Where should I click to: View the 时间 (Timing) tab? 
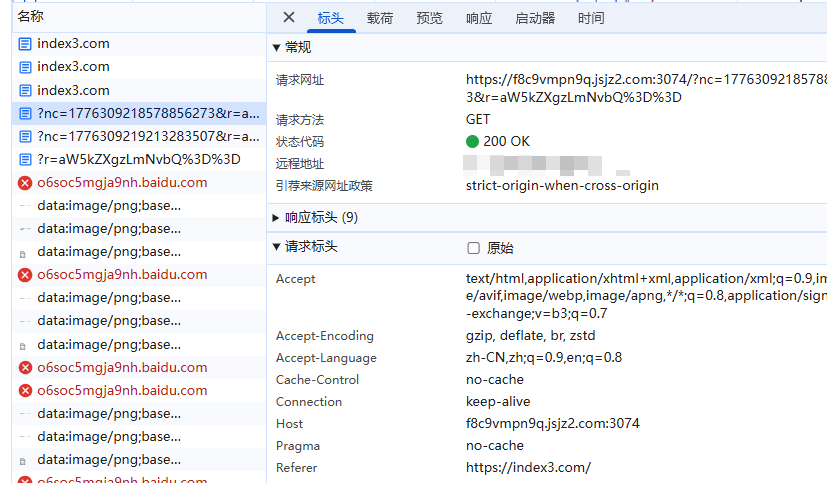click(591, 18)
